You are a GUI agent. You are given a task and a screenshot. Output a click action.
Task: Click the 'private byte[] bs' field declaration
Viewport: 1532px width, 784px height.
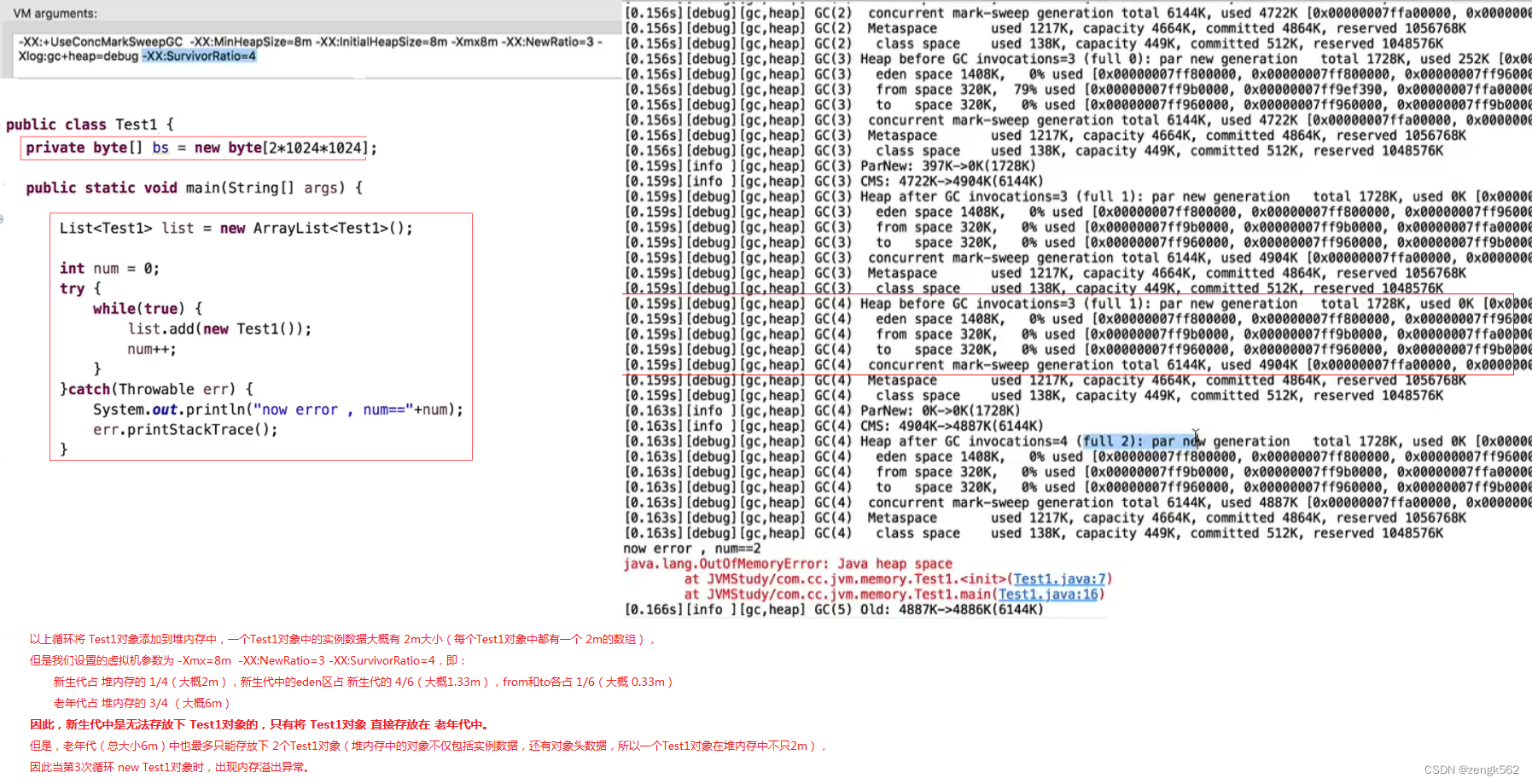click(201, 148)
